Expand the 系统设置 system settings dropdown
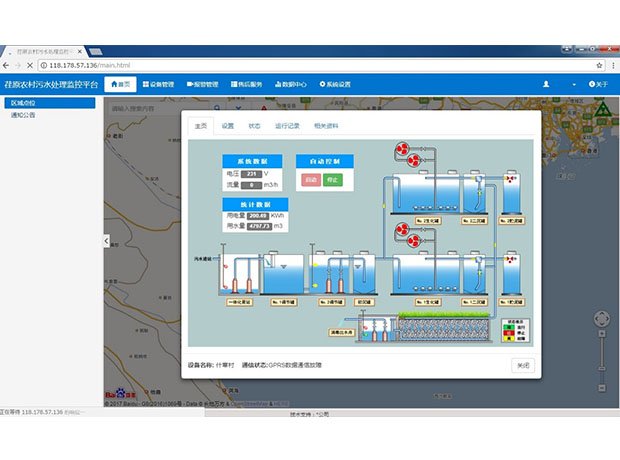The image size is (620, 460). [x=336, y=85]
